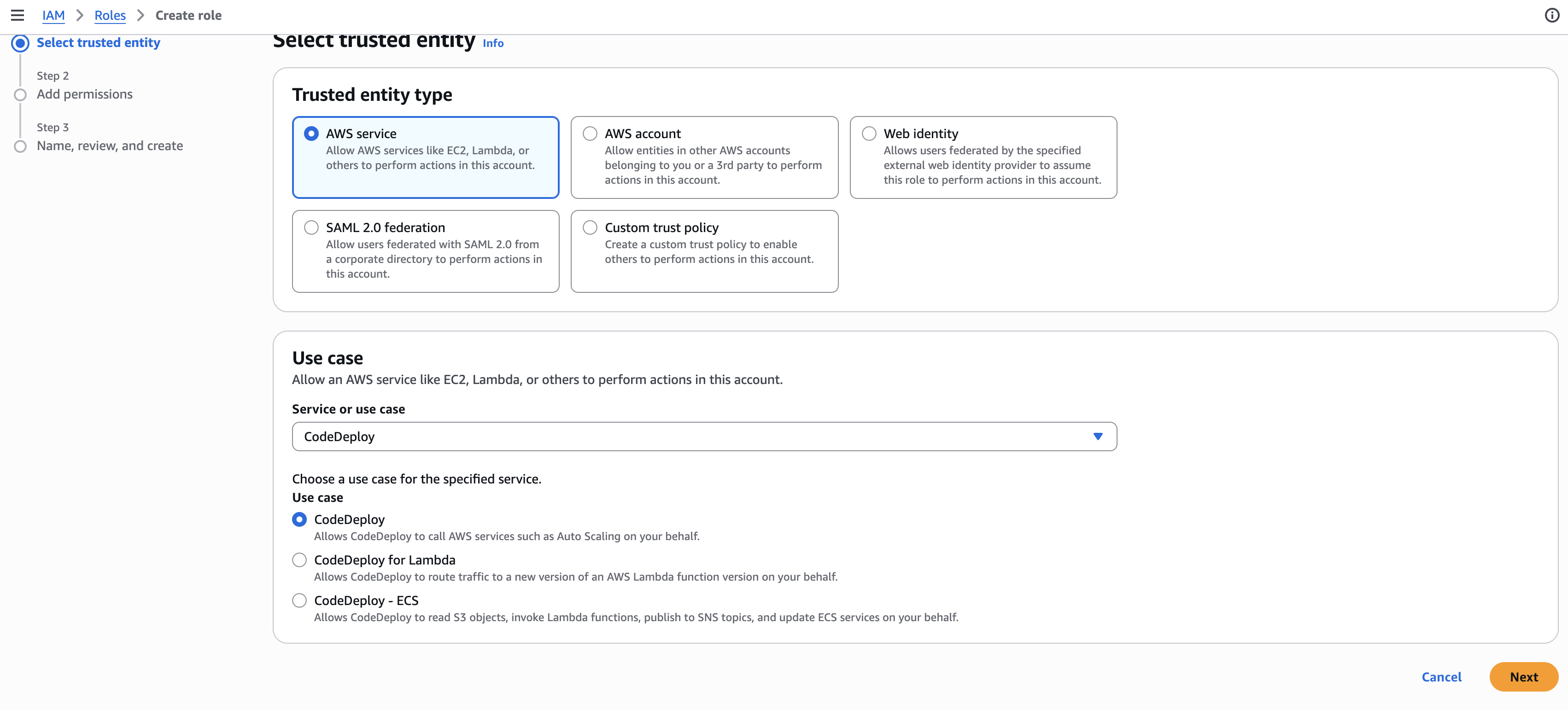Cancel role creation
Image resolution: width=1568 pixels, height=710 pixels.
1441,676
